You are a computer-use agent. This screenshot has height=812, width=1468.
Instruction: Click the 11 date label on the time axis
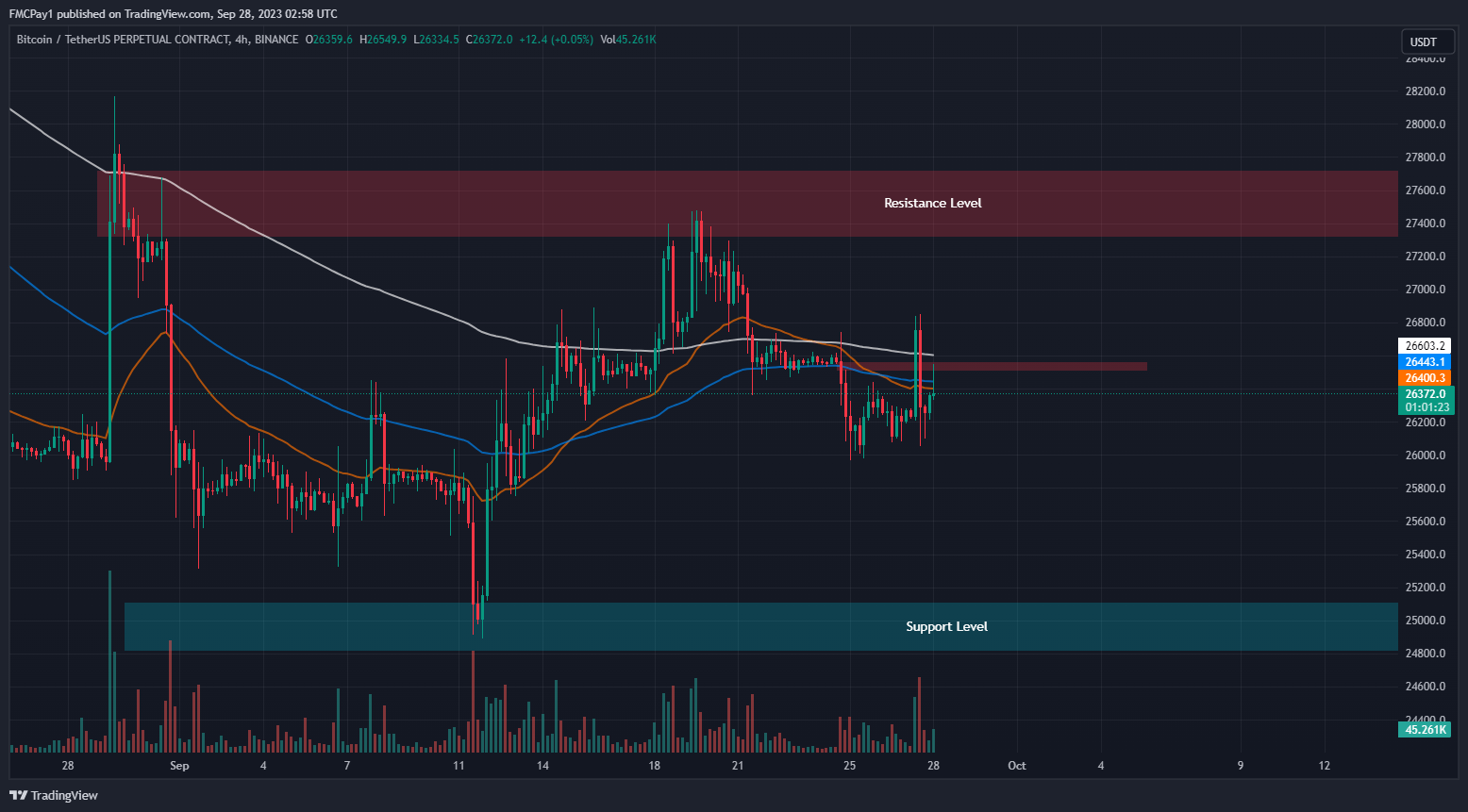tap(459, 766)
